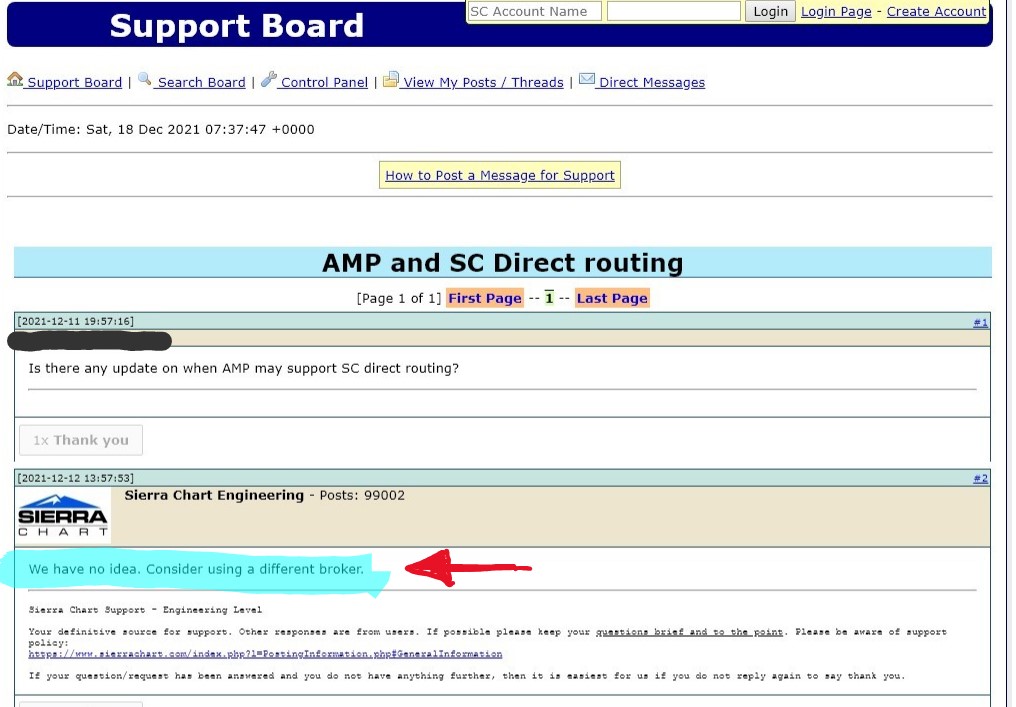This screenshot has width=1016, height=707.
Task: Go to Last Page of thread
Action: (612, 298)
